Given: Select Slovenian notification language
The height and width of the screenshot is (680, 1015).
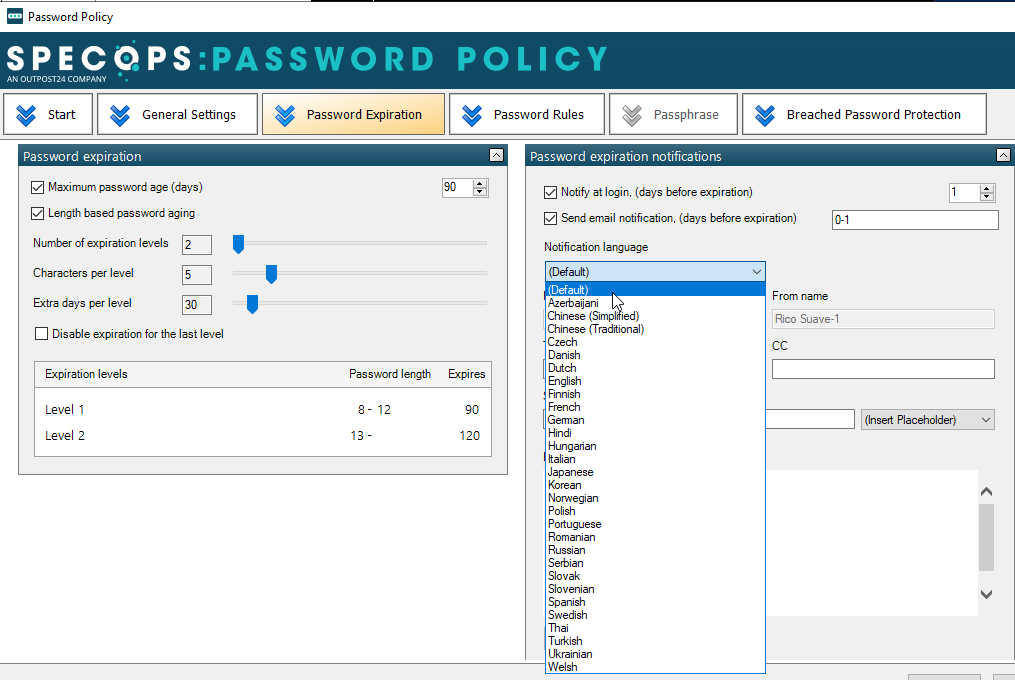Looking at the screenshot, I should pos(655,589).
